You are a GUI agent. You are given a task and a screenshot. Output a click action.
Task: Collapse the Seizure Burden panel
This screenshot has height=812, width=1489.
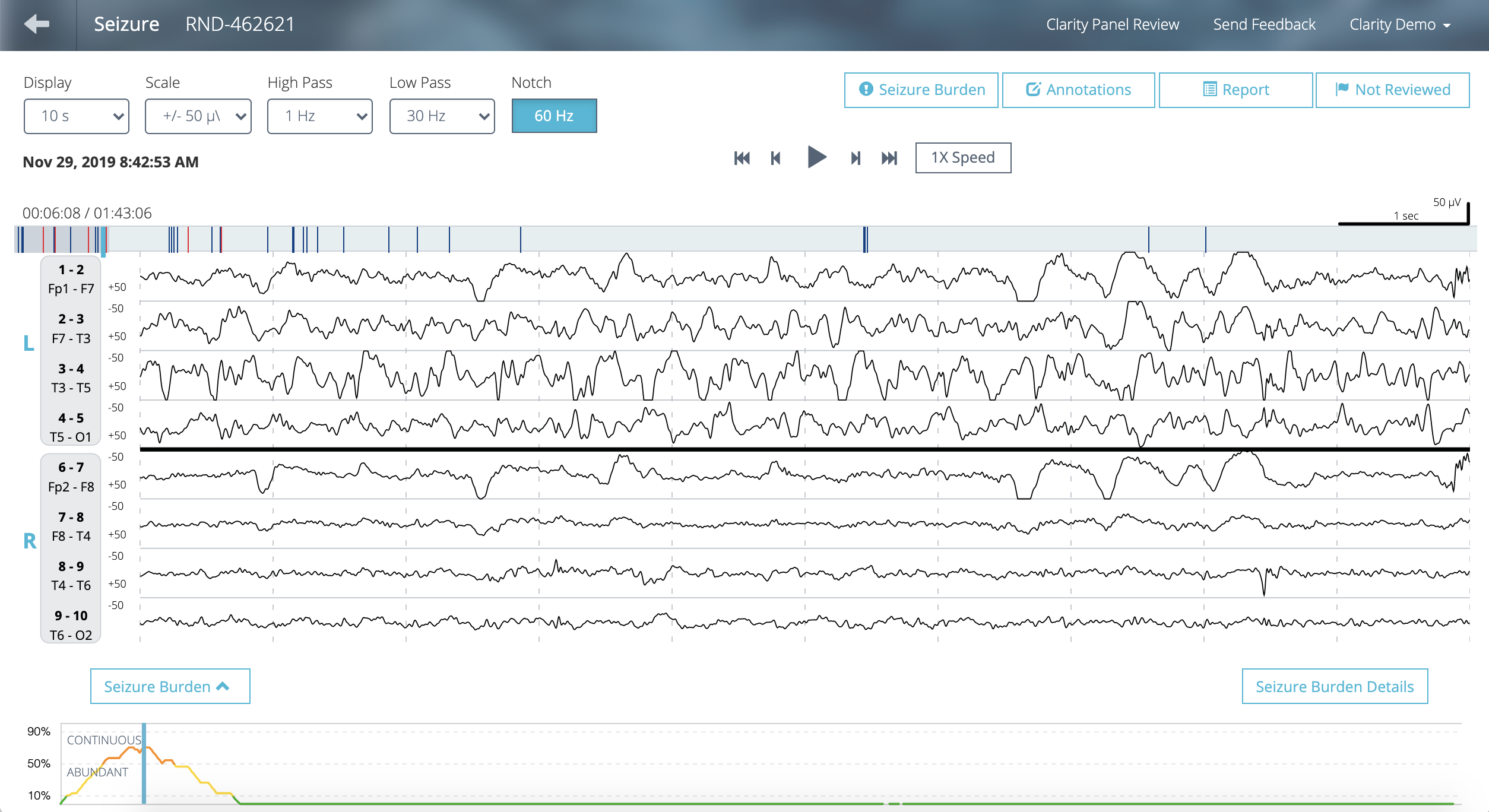tap(170, 686)
